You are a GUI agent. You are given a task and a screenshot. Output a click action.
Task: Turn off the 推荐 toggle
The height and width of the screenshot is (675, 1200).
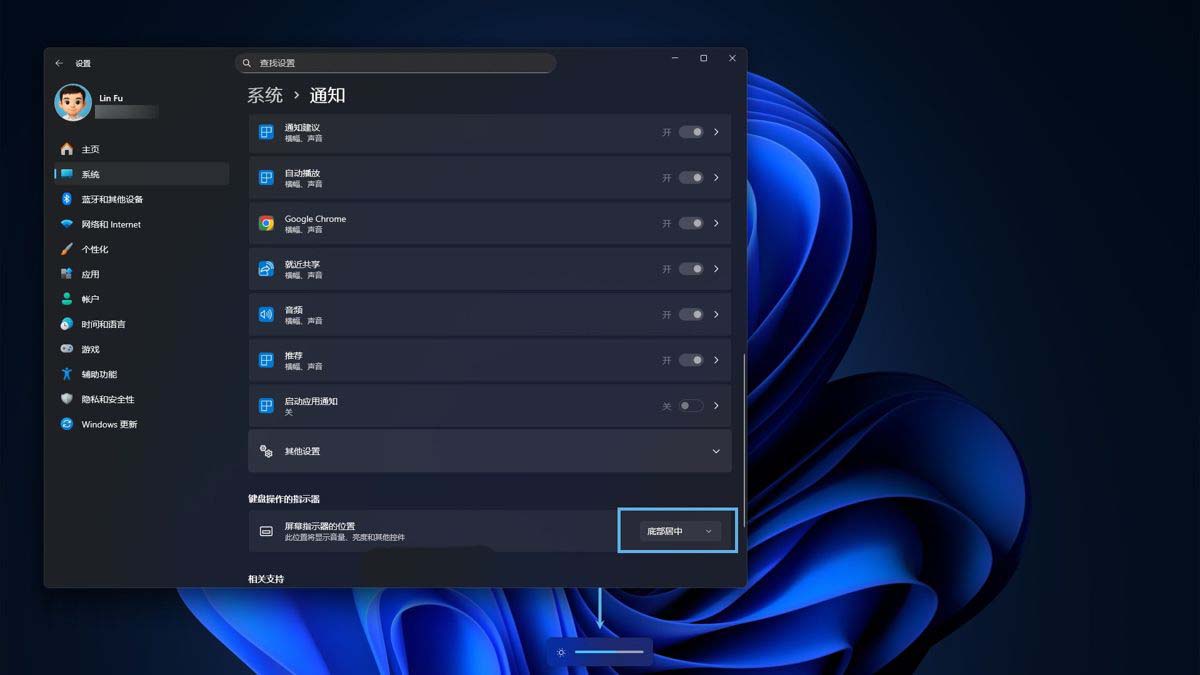pos(691,360)
